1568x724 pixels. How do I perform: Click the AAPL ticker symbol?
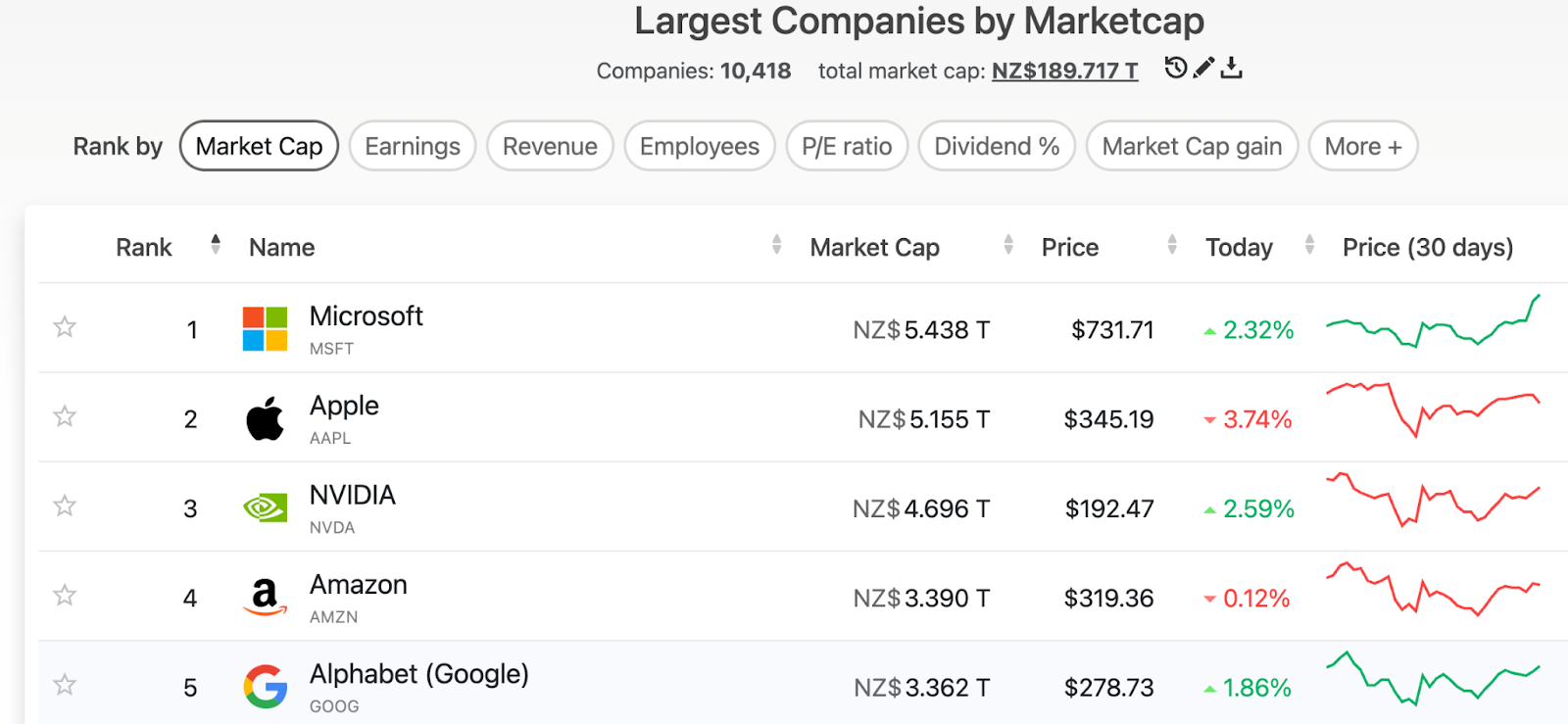[x=330, y=438]
